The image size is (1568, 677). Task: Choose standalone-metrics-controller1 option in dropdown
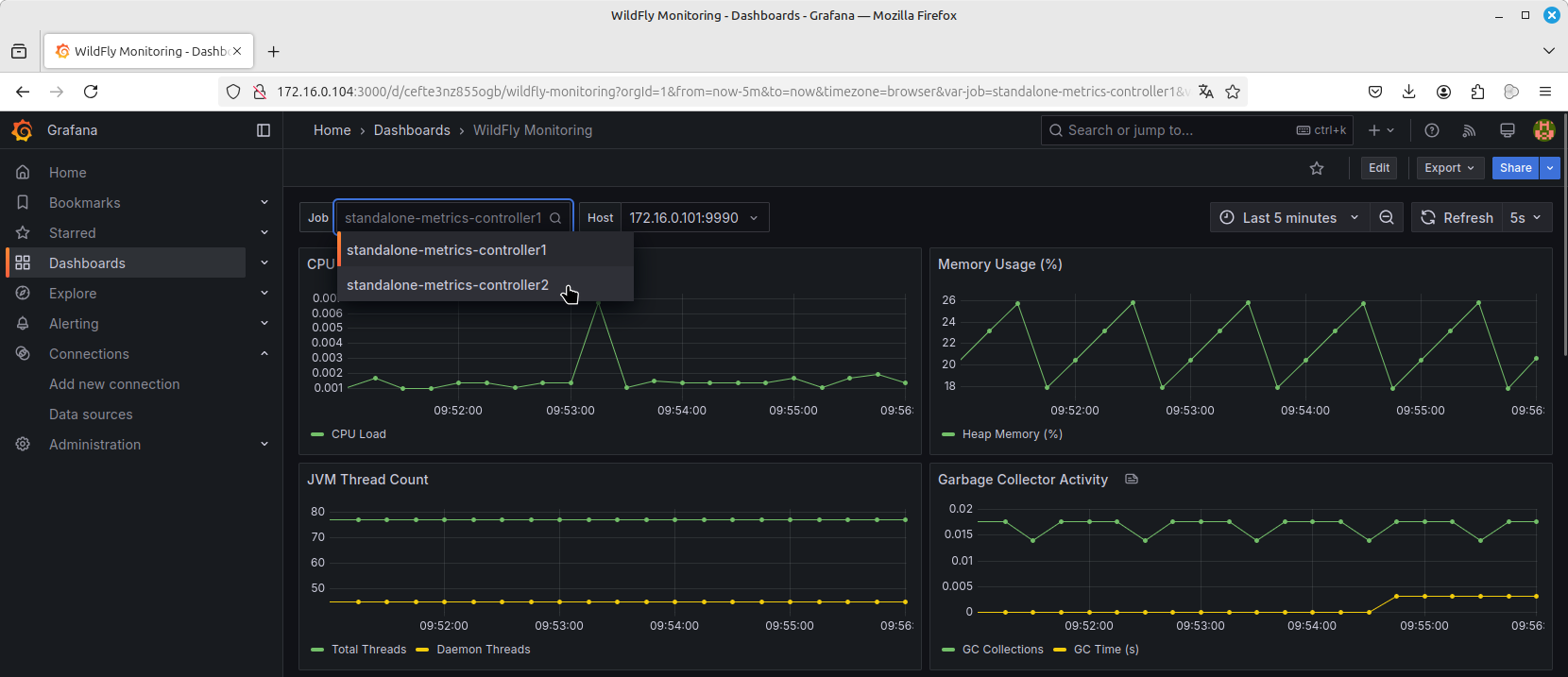[446, 250]
